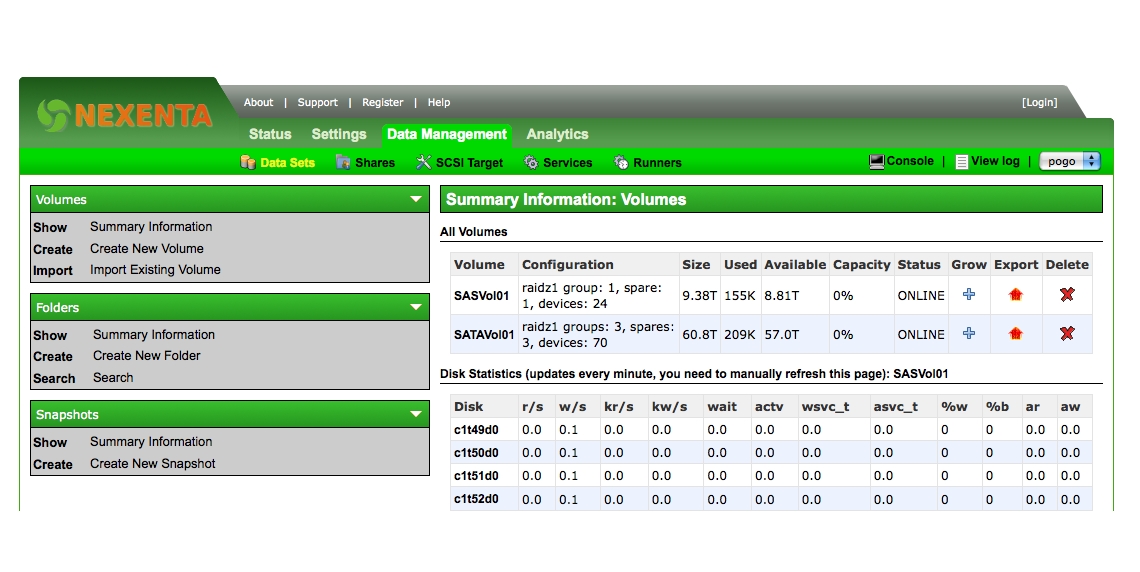This screenshot has width=1140, height=572.
Task: Click the 155K used value
Action: coord(739,296)
